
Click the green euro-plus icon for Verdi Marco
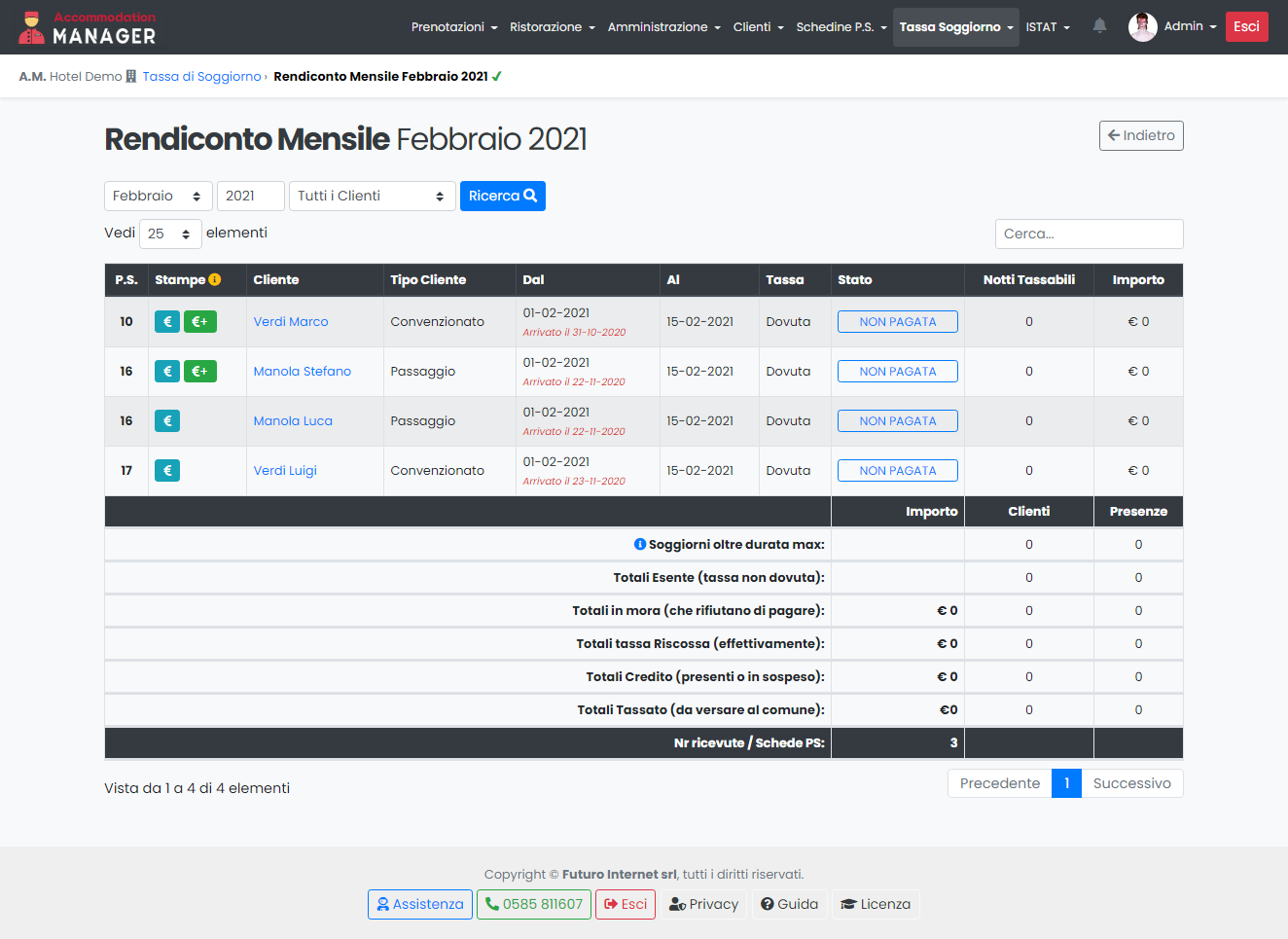199,322
